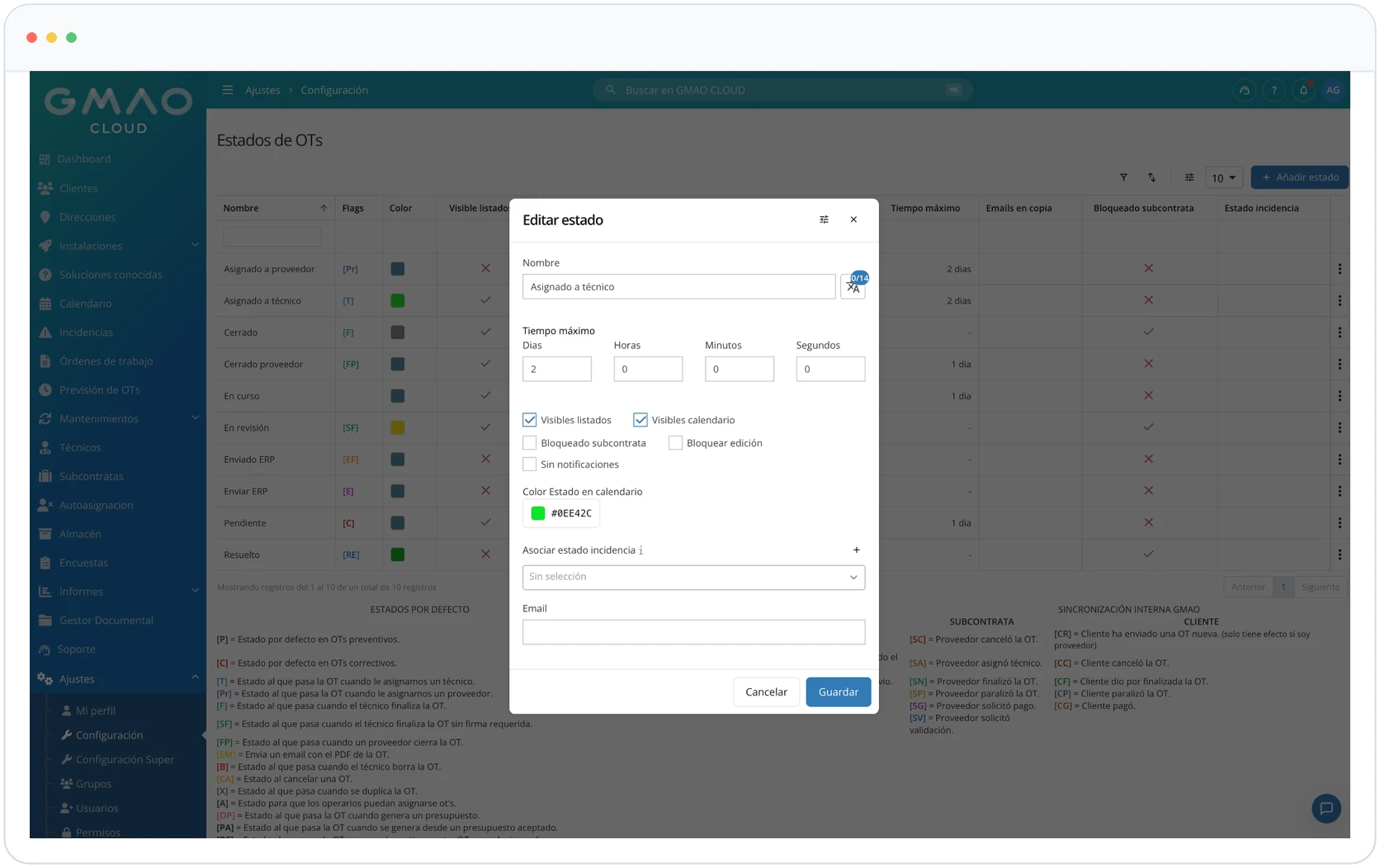Open the hamburger menu in top bar
1380x868 pixels.
point(228,90)
